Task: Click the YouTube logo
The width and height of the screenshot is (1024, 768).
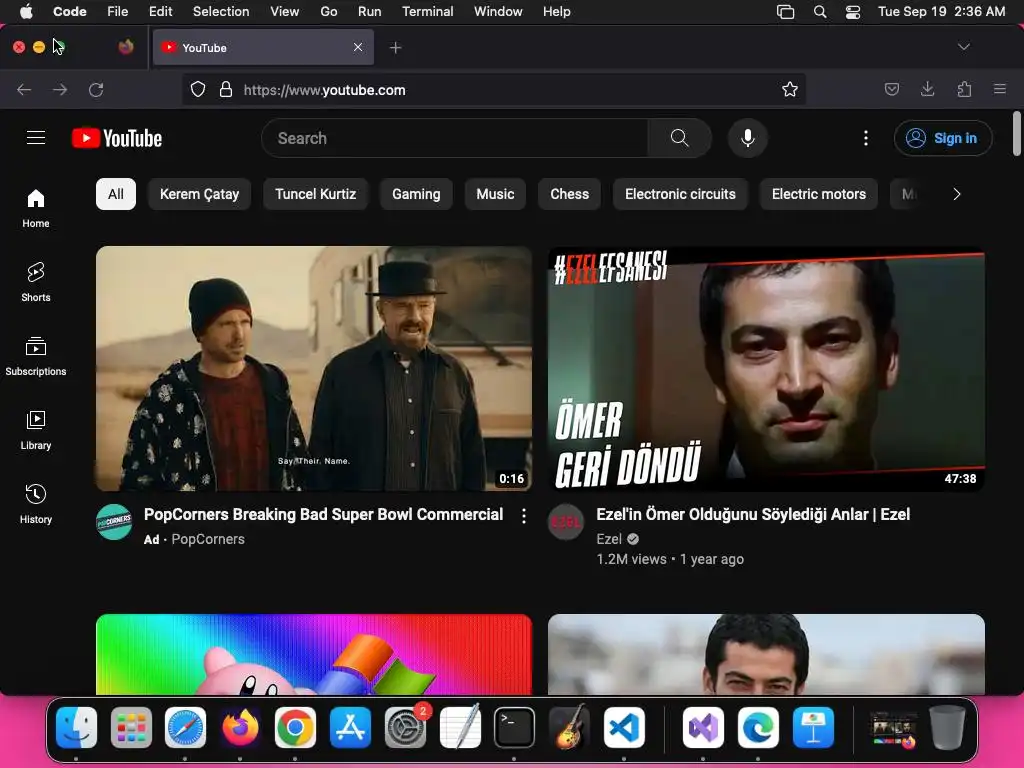Action: 117,138
